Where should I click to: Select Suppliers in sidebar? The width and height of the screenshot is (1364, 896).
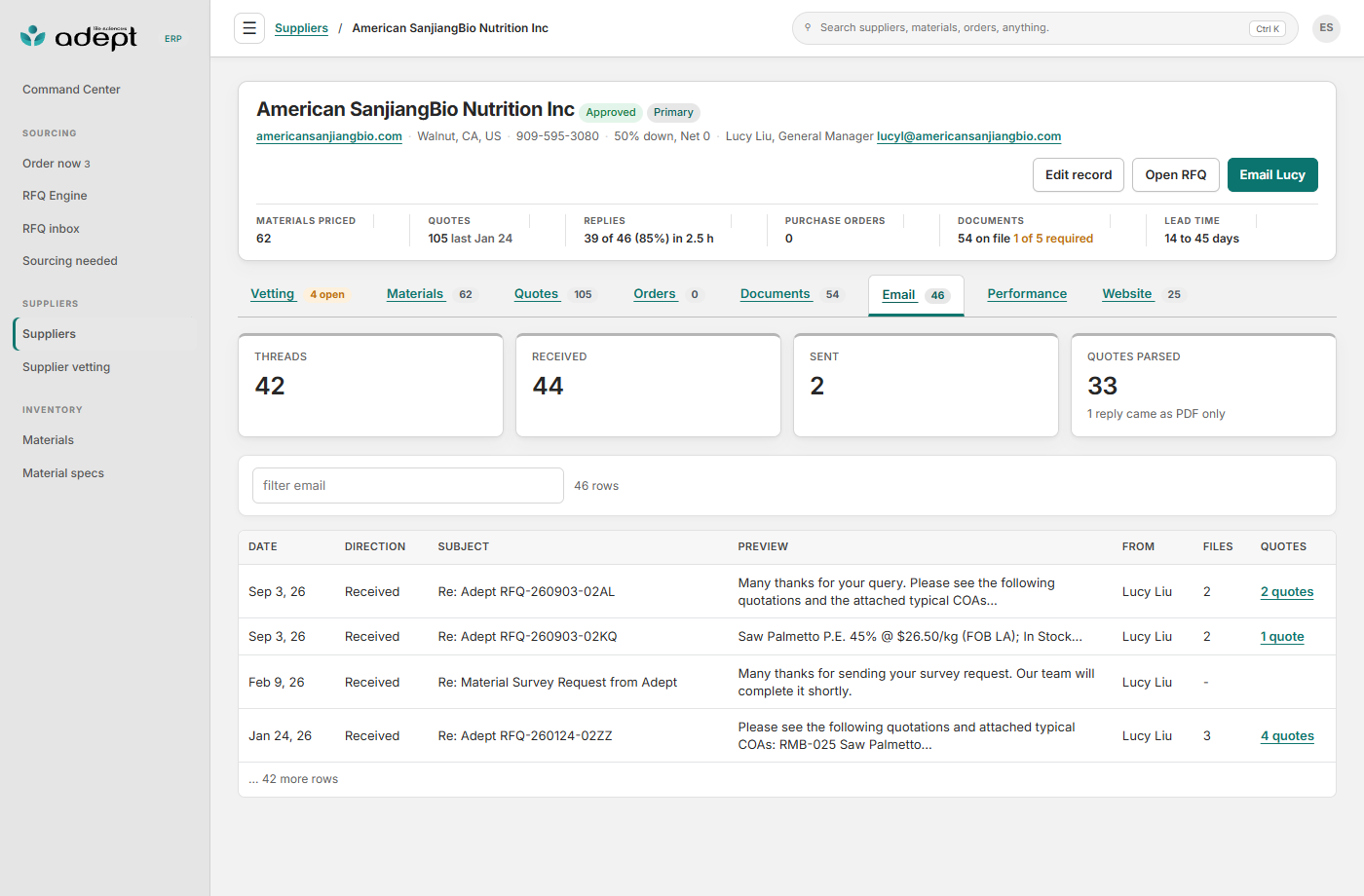[104, 334]
